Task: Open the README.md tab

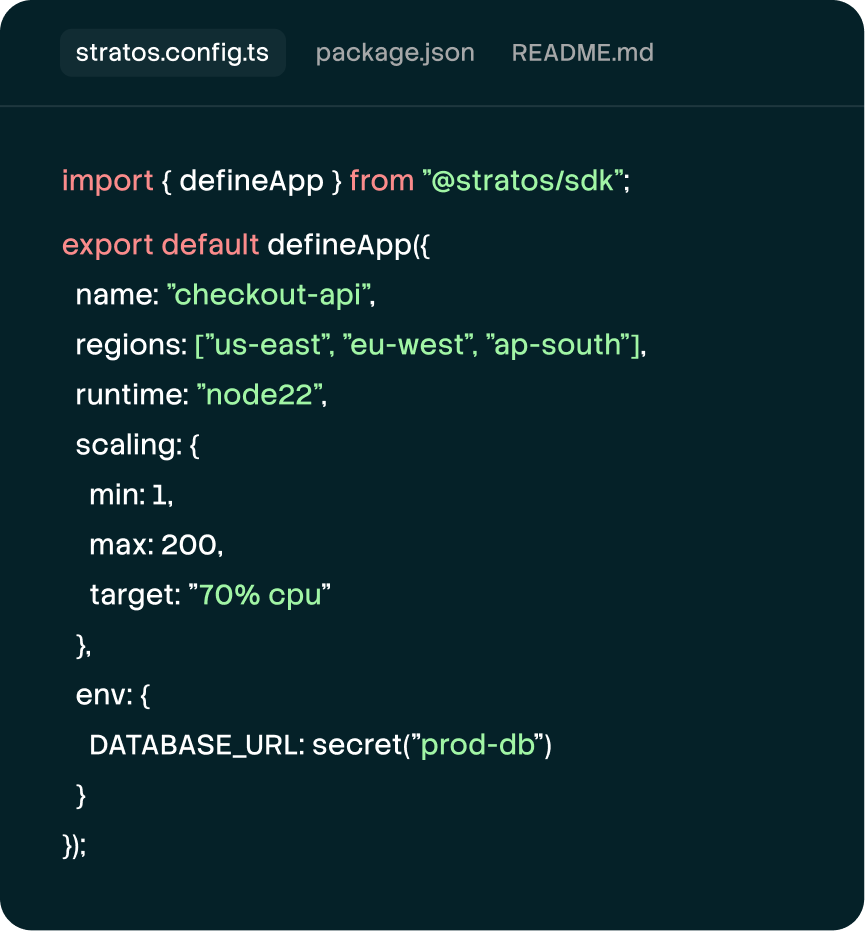Action: point(582,53)
